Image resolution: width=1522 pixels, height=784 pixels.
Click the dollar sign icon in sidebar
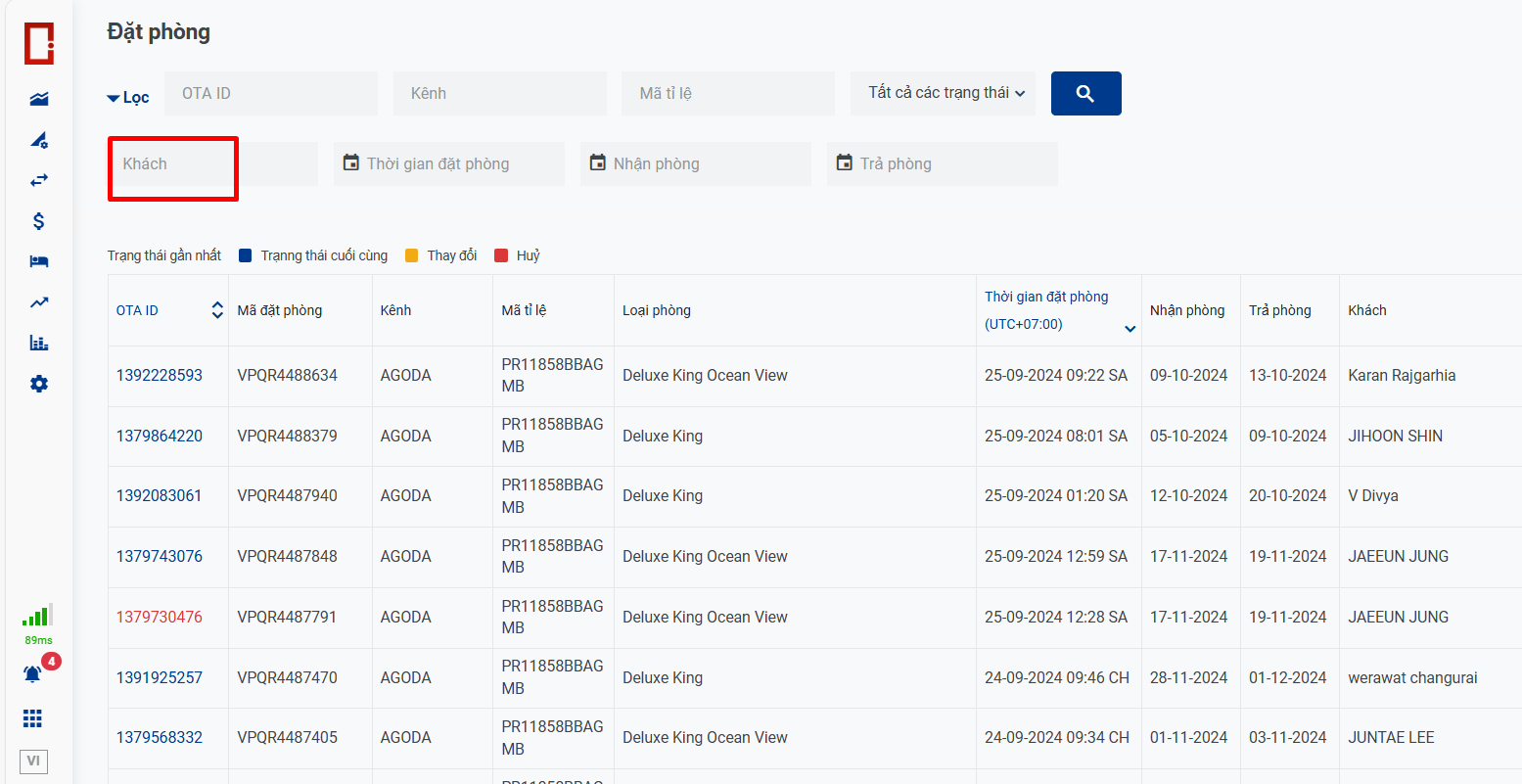(x=39, y=221)
